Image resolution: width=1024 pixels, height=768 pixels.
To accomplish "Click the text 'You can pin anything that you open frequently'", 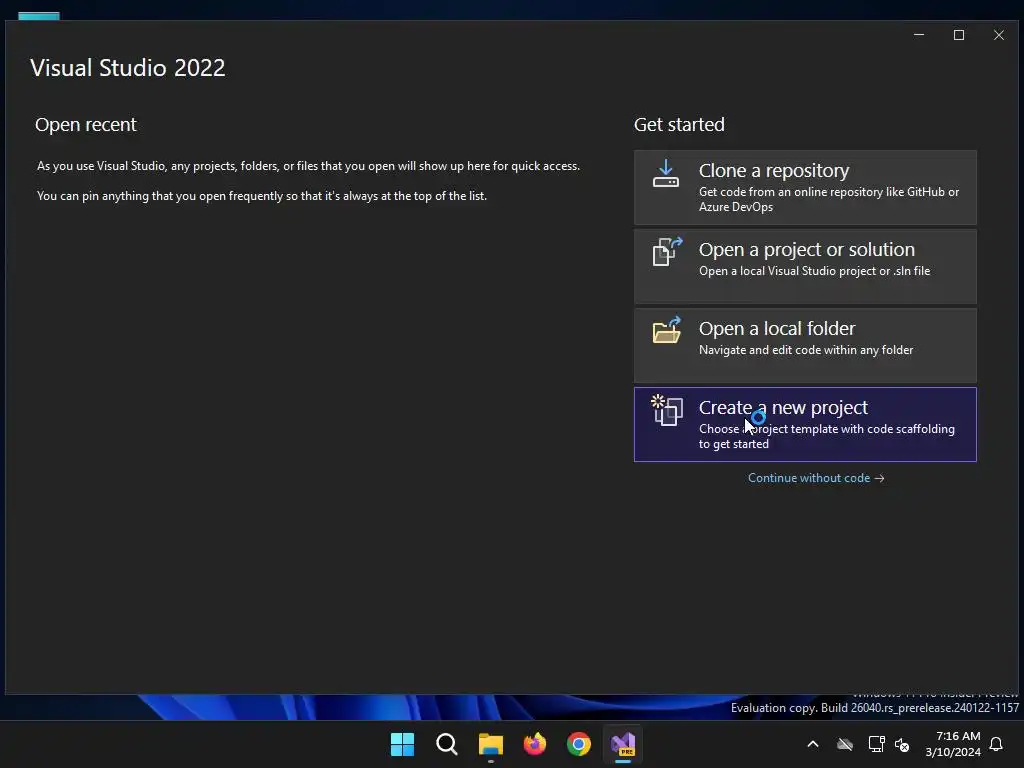I will click(262, 196).
